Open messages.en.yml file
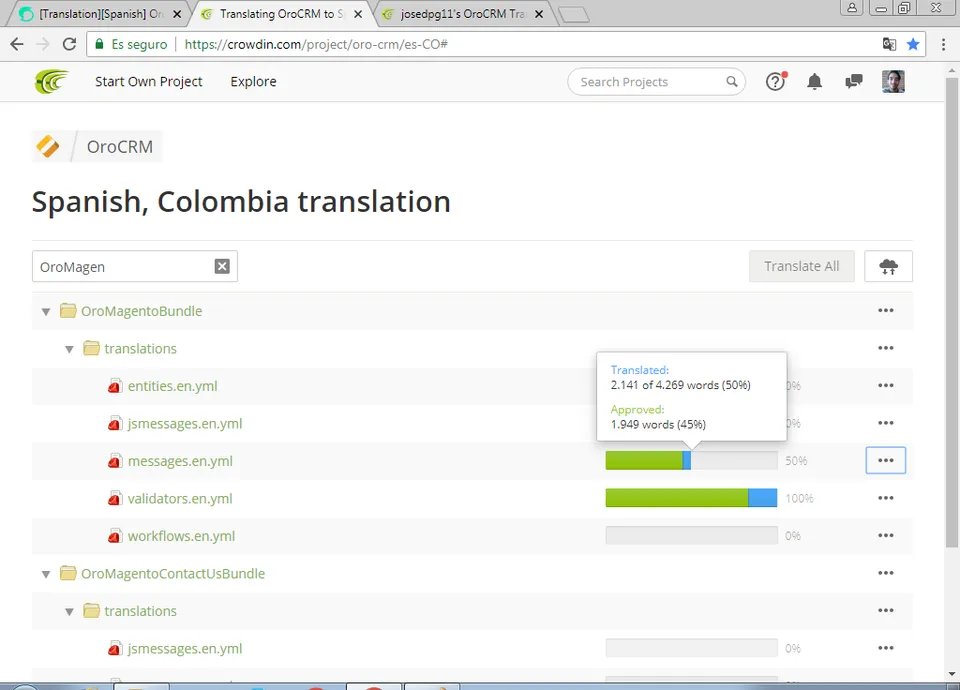The width and height of the screenshot is (960, 690). (x=180, y=461)
